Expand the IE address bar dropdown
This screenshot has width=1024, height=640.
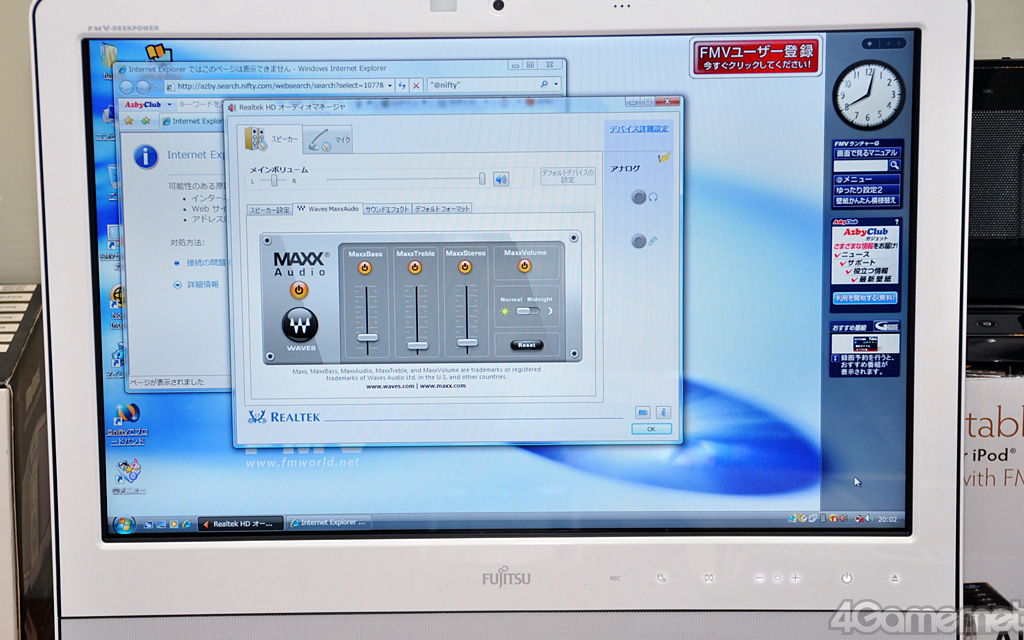pos(390,86)
